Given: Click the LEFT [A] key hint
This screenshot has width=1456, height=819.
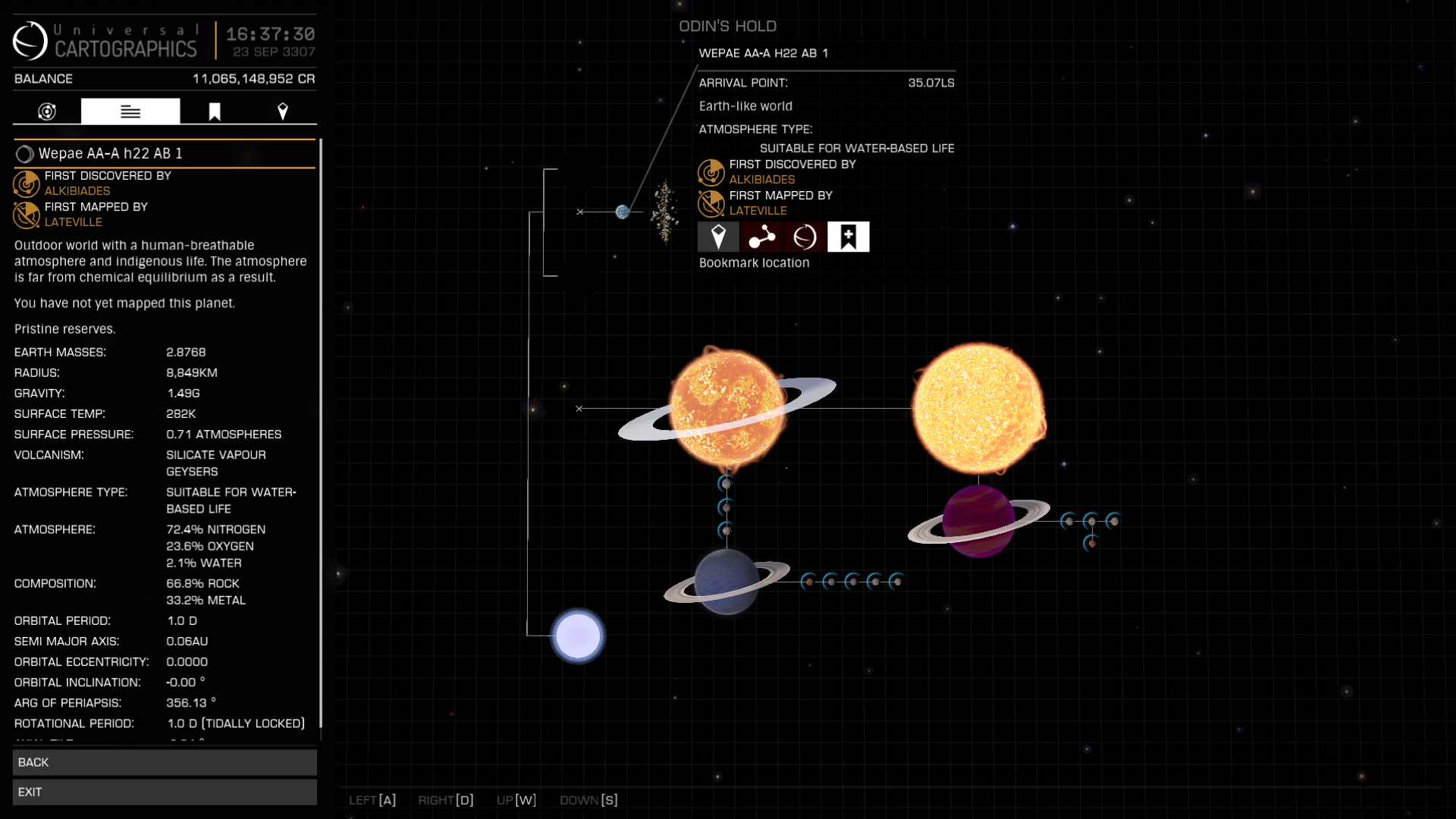Looking at the screenshot, I should point(372,800).
